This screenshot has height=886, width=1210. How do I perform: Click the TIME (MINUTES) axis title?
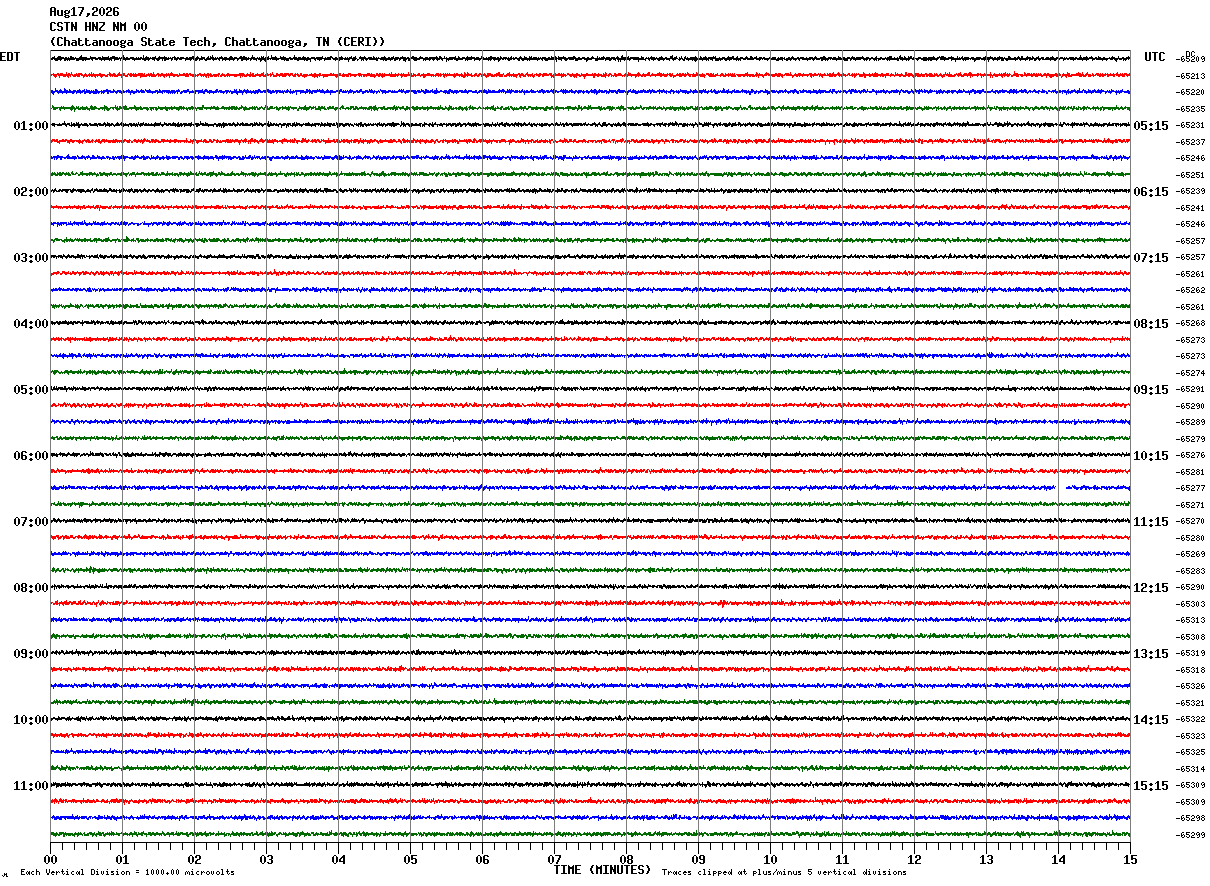(x=602, y=870)
